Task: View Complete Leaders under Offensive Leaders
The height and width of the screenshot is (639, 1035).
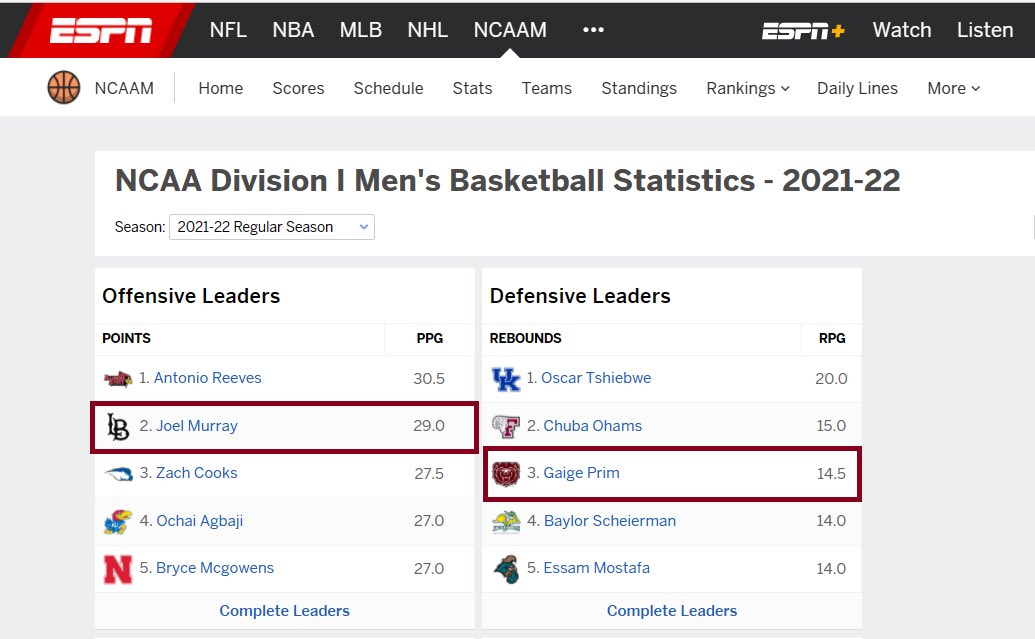Action: [x=284, y=611]
